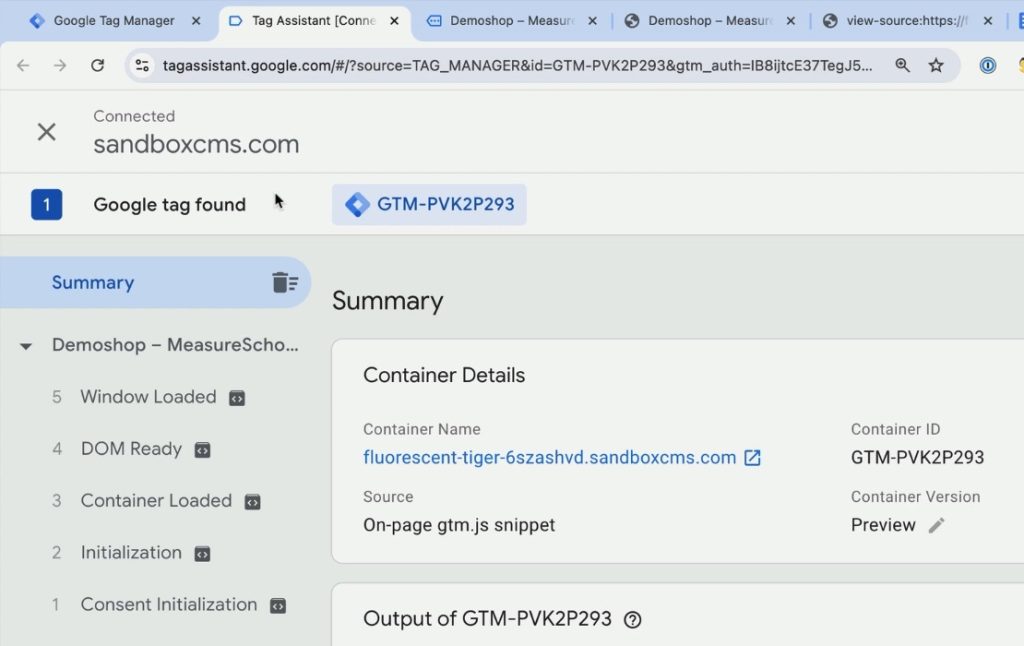Clear events using the trash list icon
Viewport: 1024px width, 646px height.
285,282
